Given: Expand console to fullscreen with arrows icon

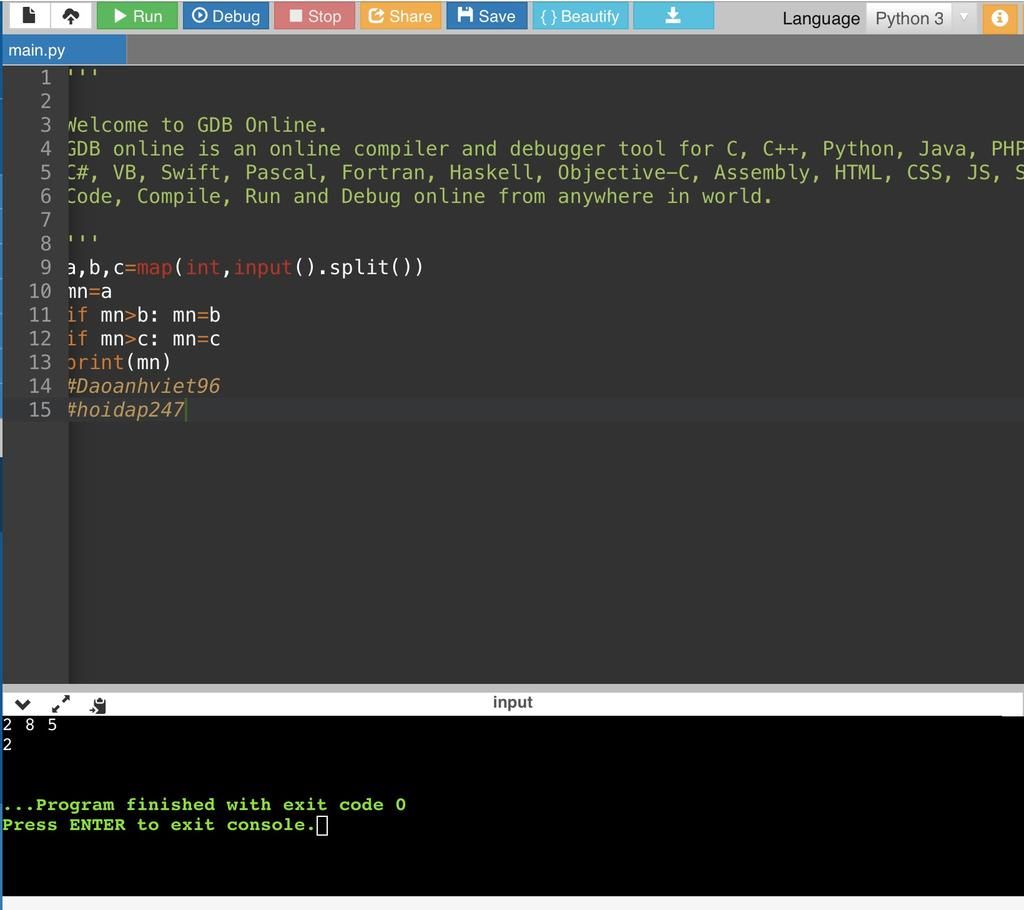Looking at the screenshot, I should 61,704.
